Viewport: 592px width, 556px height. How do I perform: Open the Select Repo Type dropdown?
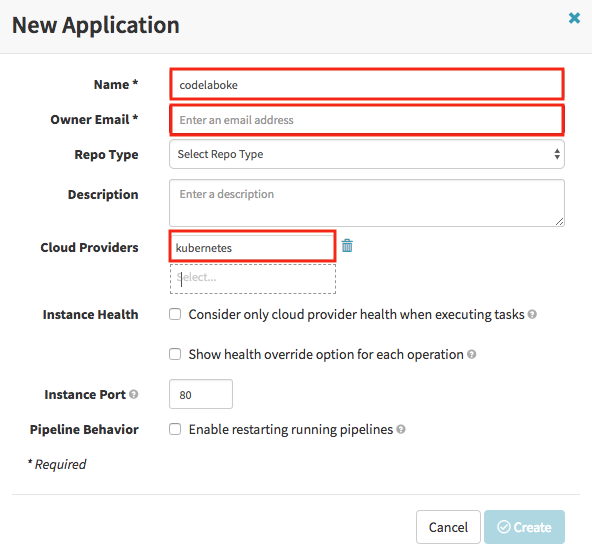[367, 154]
